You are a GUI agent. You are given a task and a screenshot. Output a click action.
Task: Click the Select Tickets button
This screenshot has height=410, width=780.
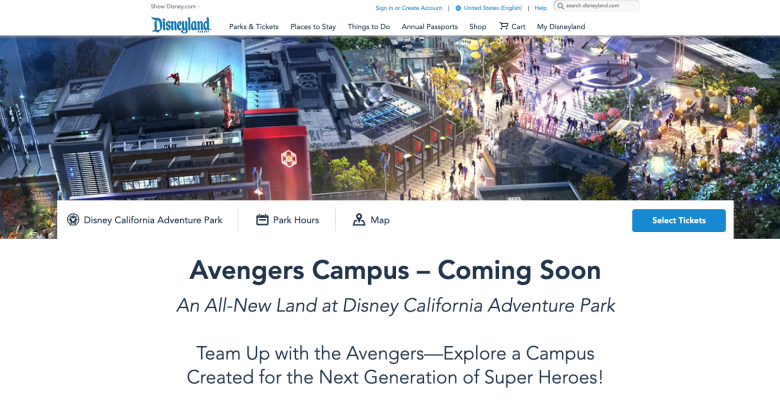tap(679, 220)
